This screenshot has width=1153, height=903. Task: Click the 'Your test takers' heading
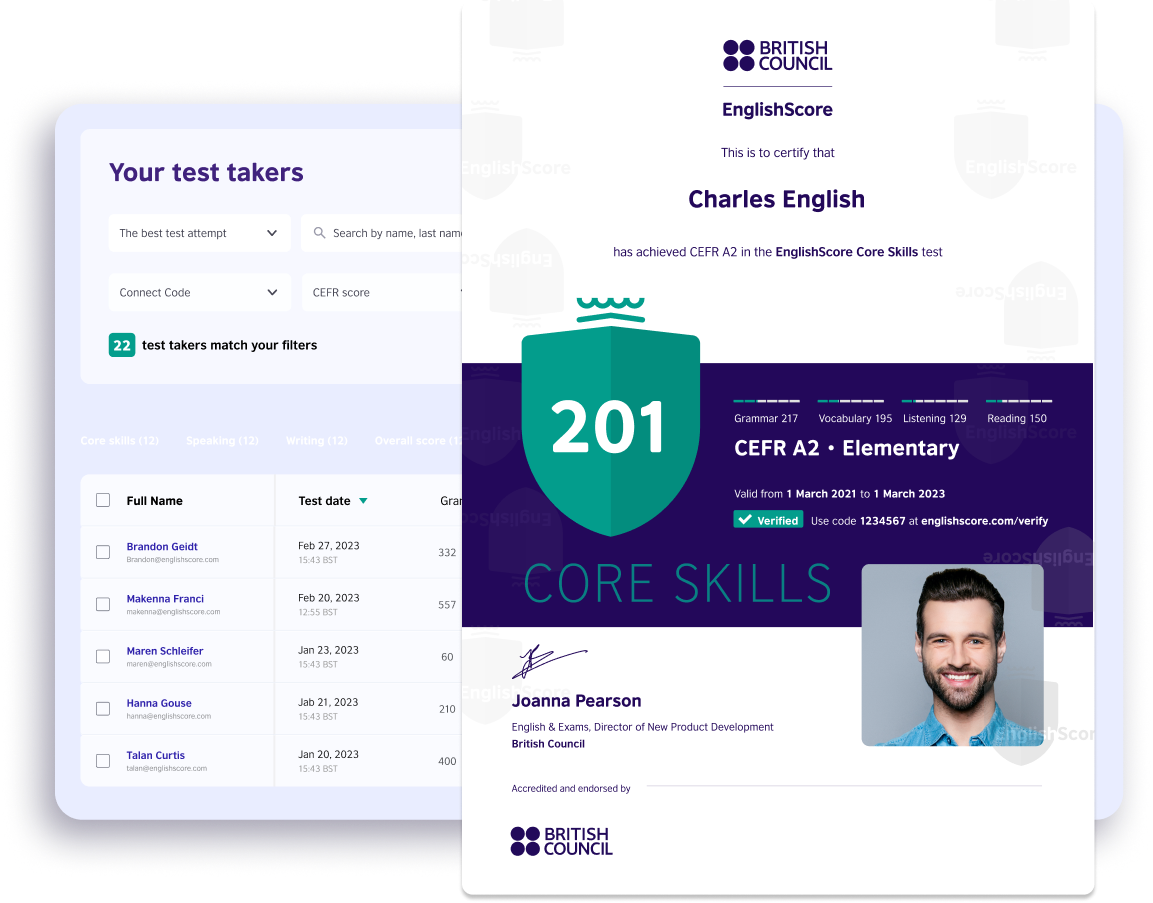206,172
